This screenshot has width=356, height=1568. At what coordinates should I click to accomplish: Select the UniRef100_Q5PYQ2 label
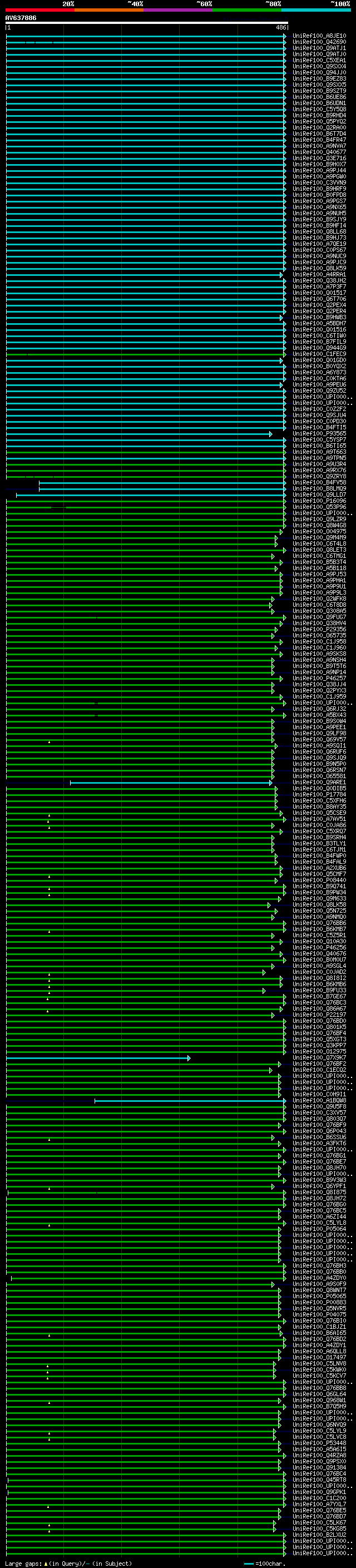tap(319, 122)
